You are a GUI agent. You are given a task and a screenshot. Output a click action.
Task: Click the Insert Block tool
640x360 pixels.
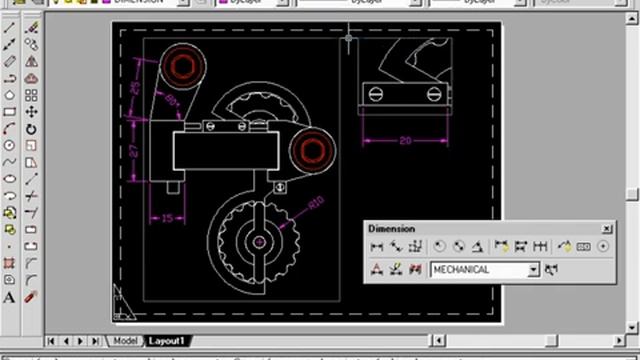[x=9, y=213]
